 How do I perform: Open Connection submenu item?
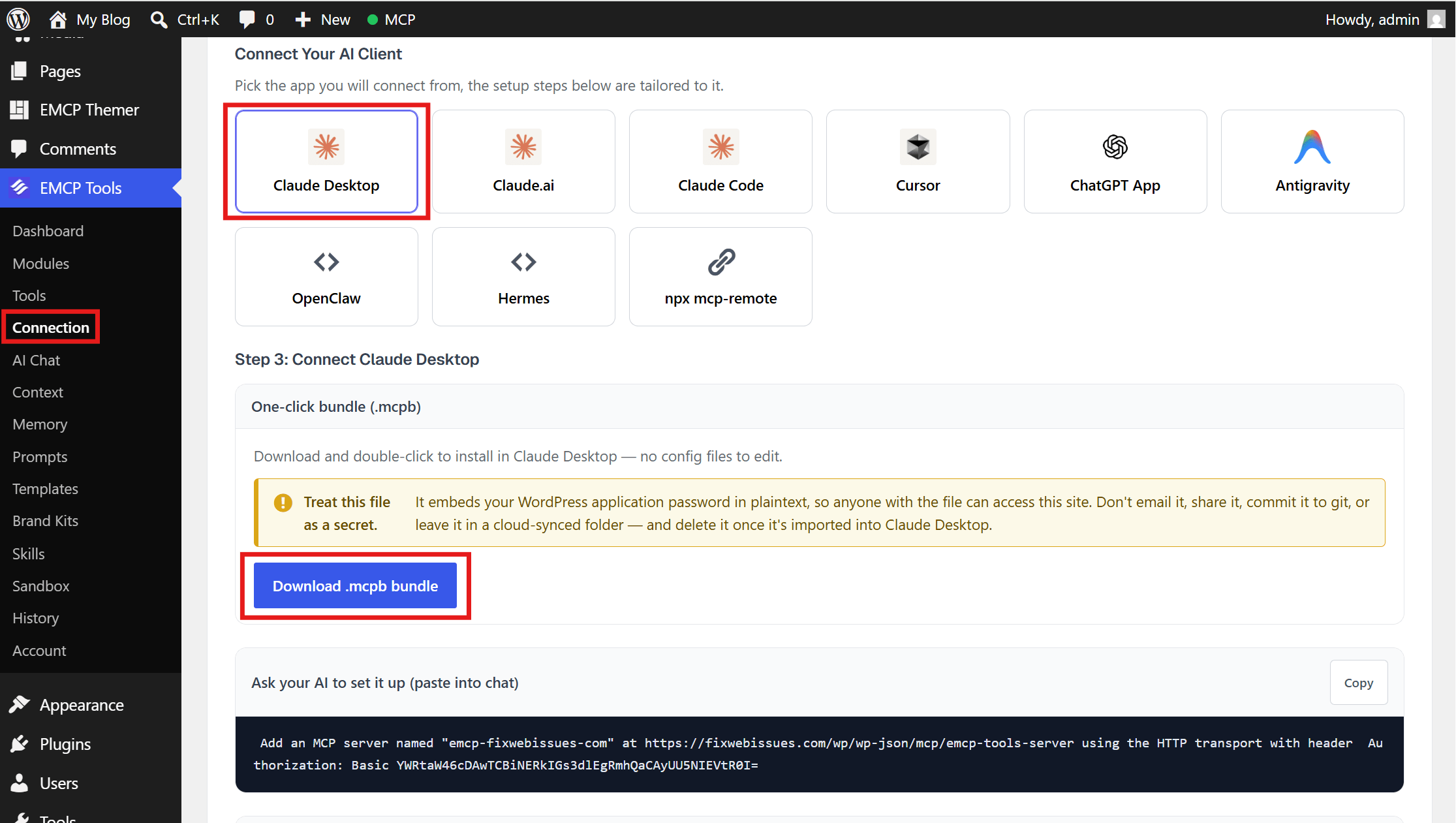pos(51,328)
